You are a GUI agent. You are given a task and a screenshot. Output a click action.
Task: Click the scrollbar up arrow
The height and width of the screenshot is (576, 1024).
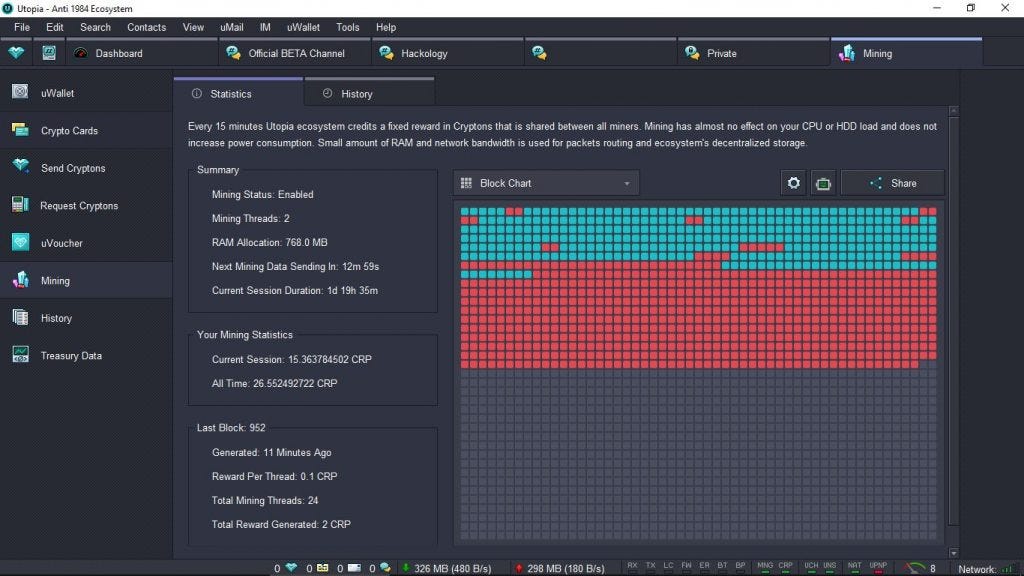coord(953,111)
